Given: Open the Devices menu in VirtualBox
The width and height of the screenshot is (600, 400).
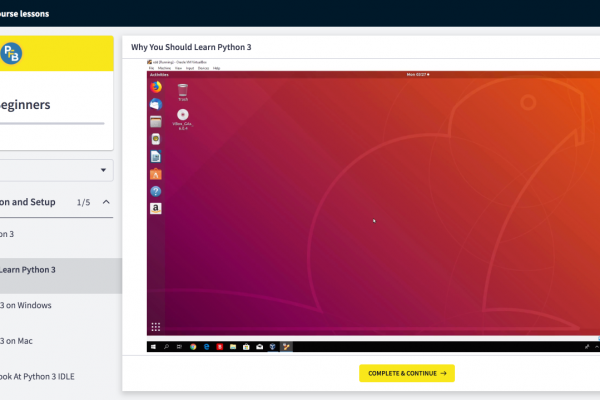Looking at the screenshot, I should coord(203,68).
